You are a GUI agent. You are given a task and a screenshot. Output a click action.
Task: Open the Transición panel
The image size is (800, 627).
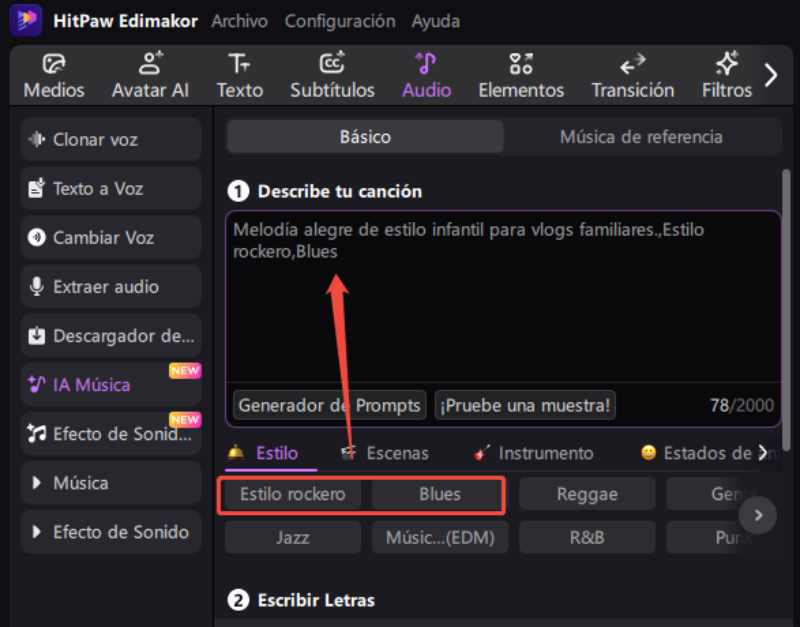pyautogui.click(x=633, y=77)
